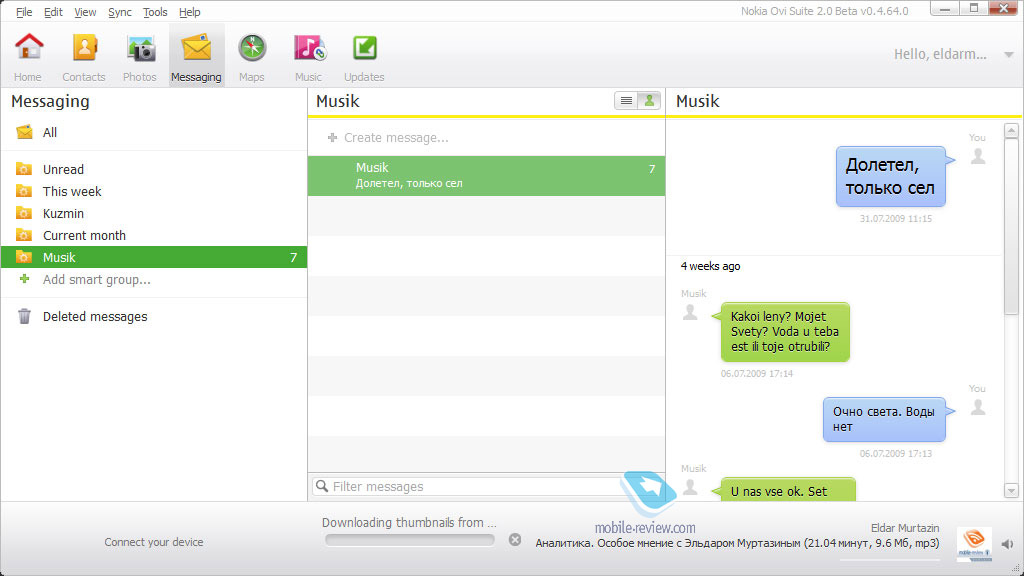Open the Photos camera icon

[141, 48]
